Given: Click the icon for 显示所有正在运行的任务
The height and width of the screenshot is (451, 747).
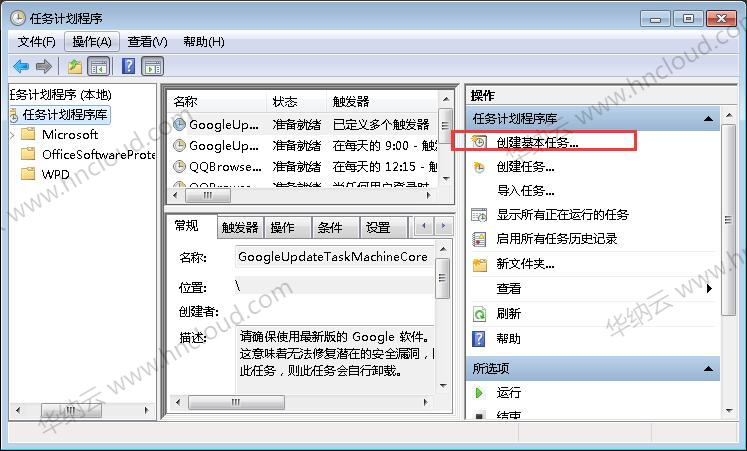Looking at the screenshot, I should coord(479,215).
